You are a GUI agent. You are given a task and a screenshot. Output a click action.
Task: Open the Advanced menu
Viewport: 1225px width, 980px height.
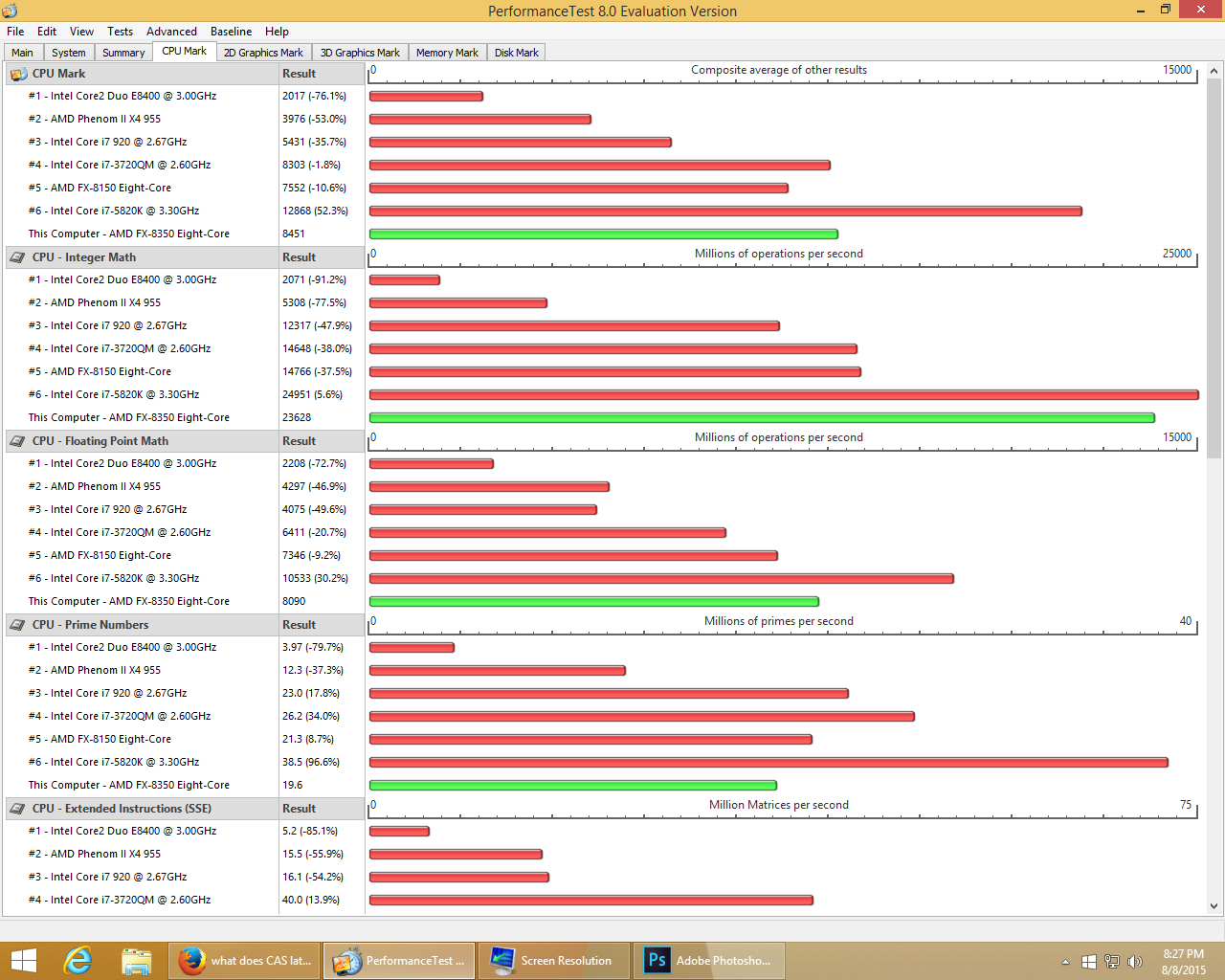171,32
